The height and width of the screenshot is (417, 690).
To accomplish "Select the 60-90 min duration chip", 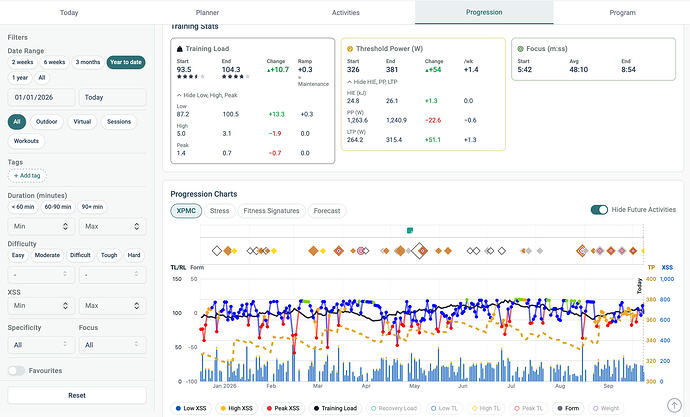I will [x=58, y=207].
